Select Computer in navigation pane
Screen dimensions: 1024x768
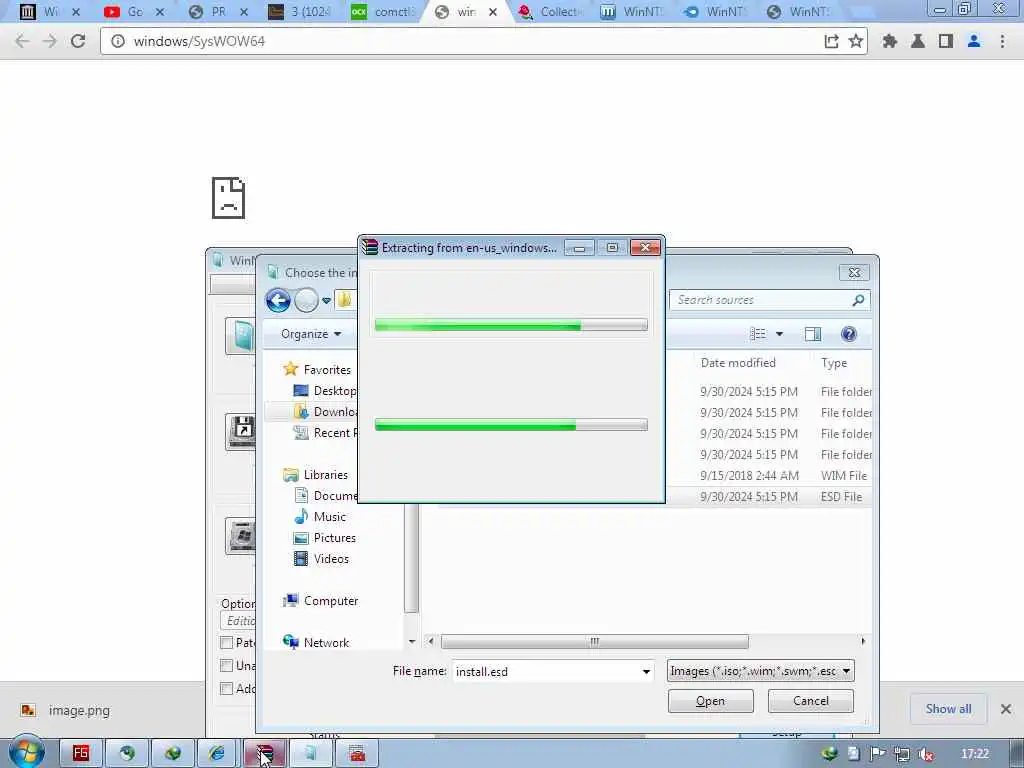click(321, 601)
